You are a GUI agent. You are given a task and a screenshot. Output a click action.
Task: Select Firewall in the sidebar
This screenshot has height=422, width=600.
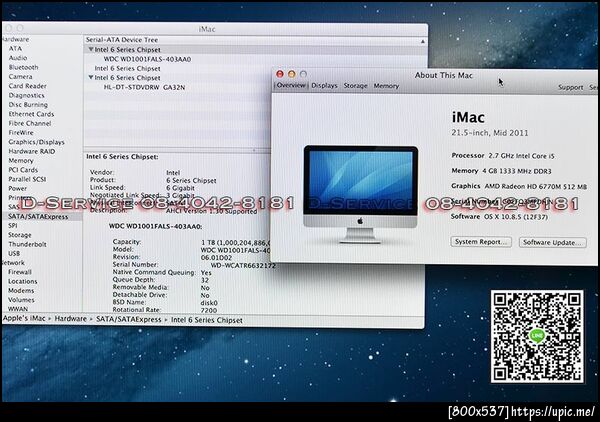[20, 272]
